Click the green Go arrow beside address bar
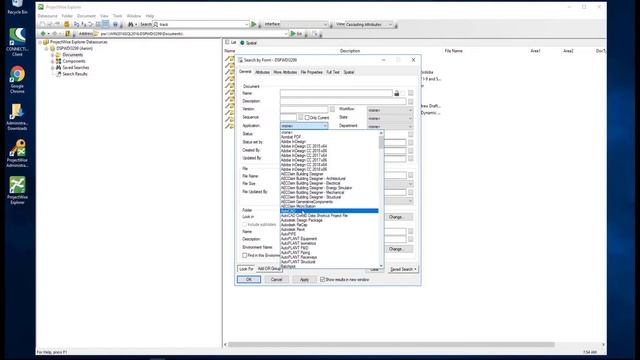640x360 pixels. 293,34
